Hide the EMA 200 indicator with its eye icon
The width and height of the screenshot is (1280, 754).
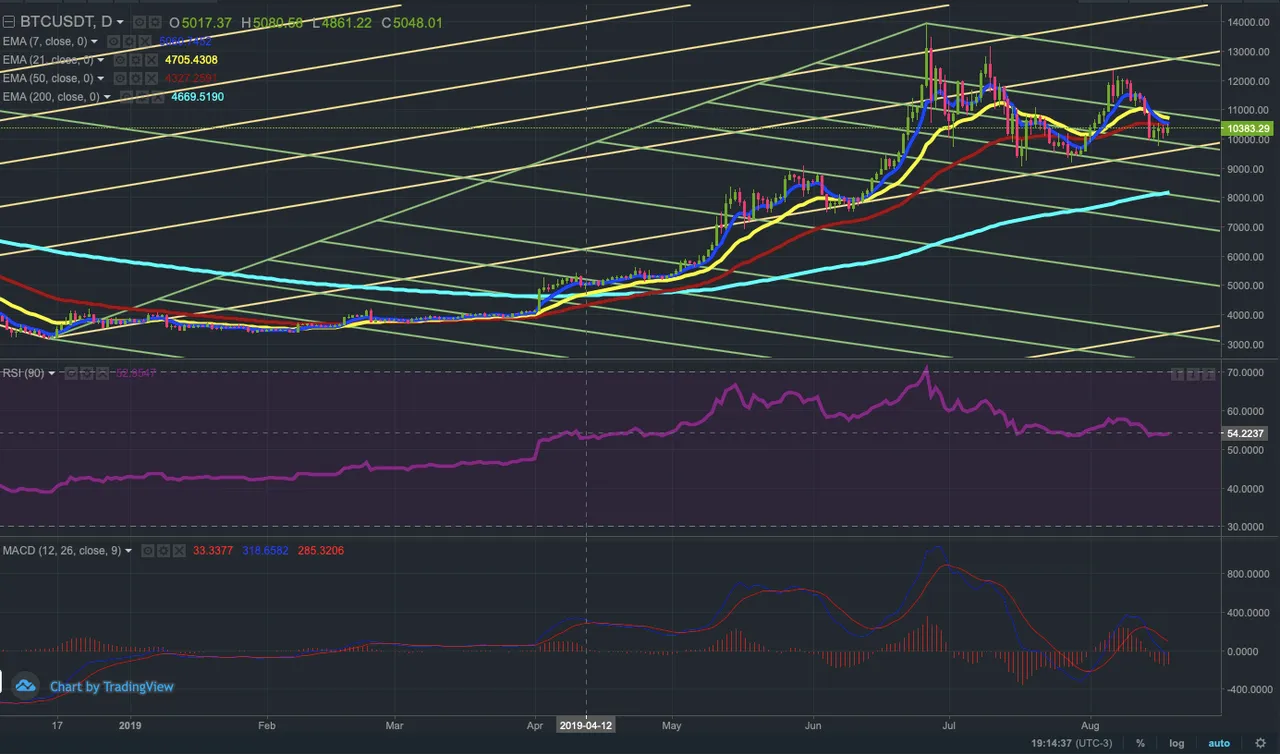(125, 97)
